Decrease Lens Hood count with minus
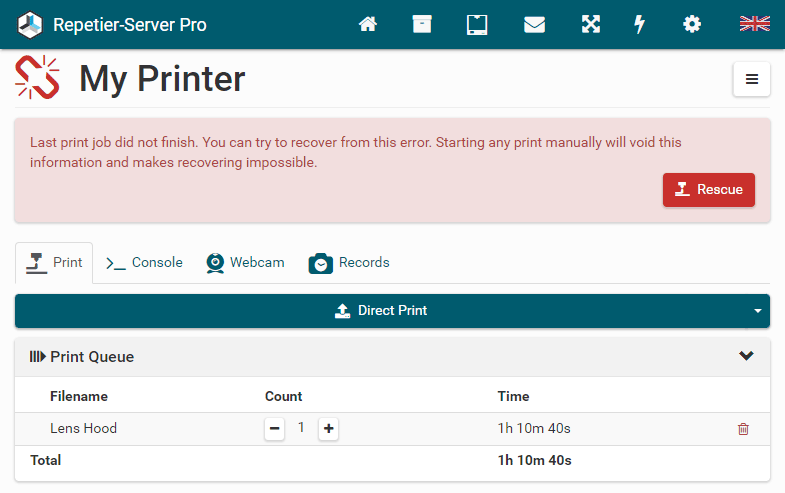This screenshot has height=493, width=785. pyautogui.click(x=274, y=429)
